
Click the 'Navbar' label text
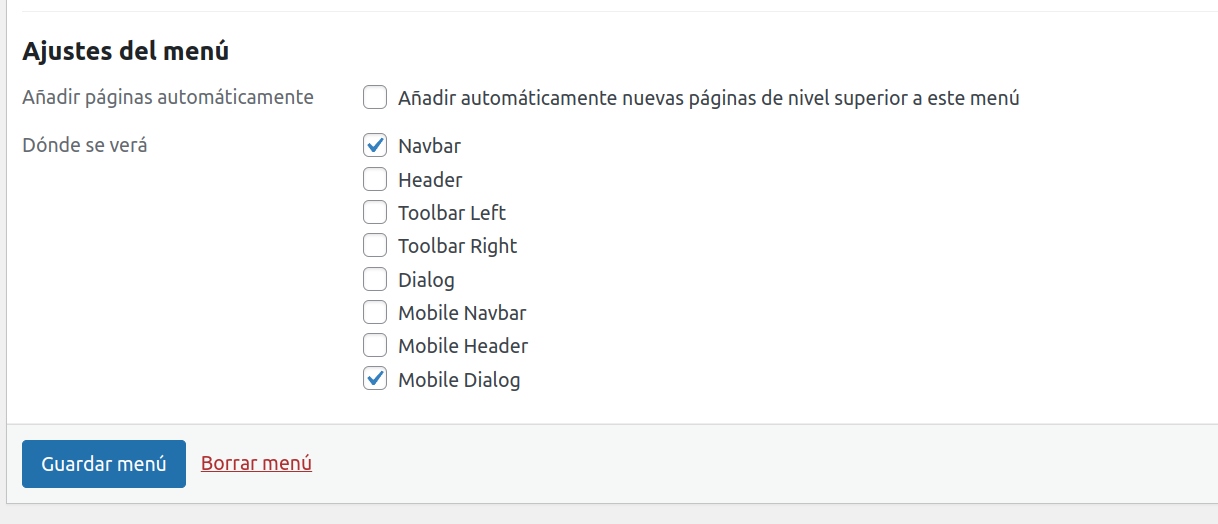click(x=429, y=146)
